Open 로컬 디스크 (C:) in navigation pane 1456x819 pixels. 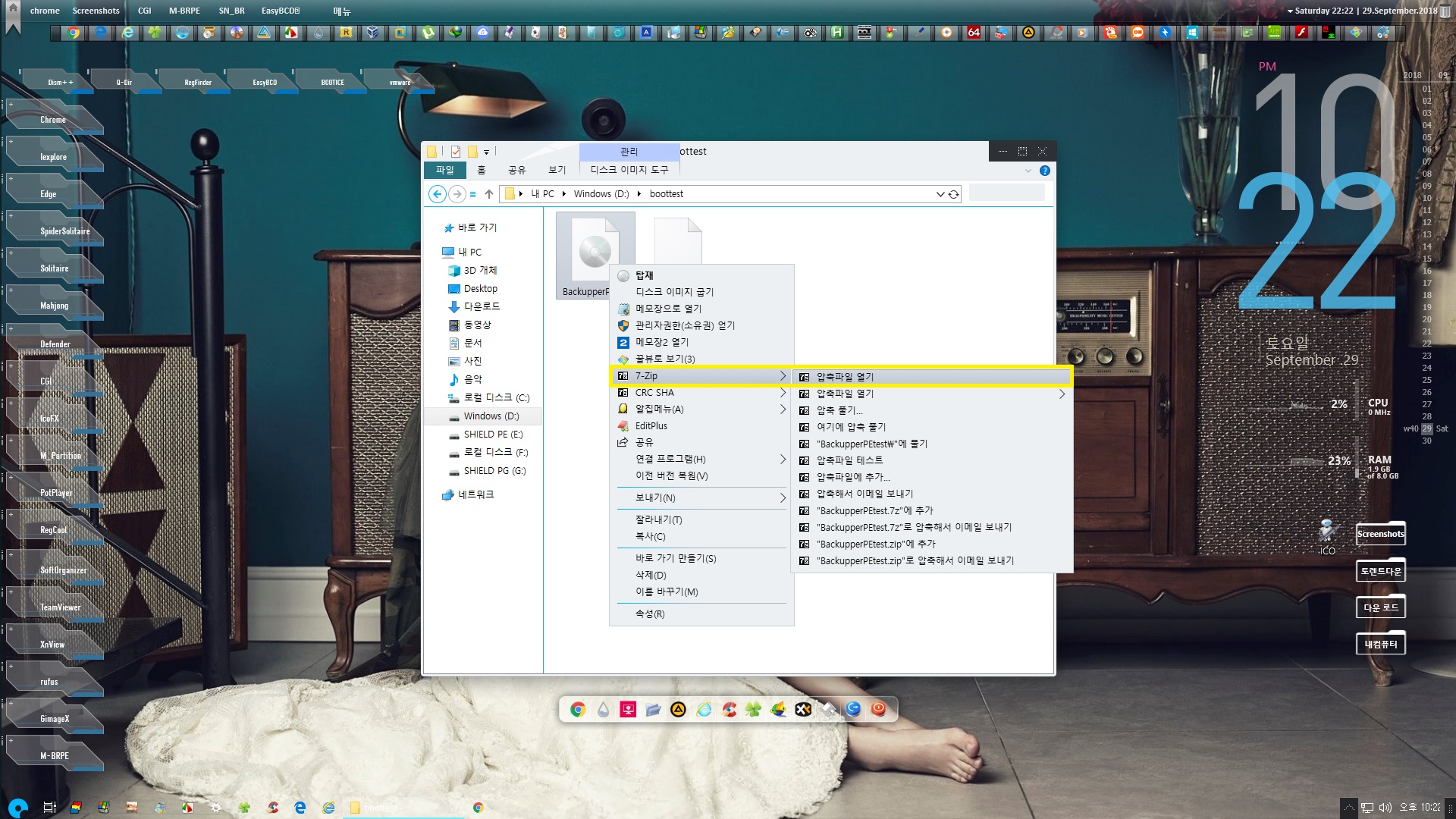(497, 397)
